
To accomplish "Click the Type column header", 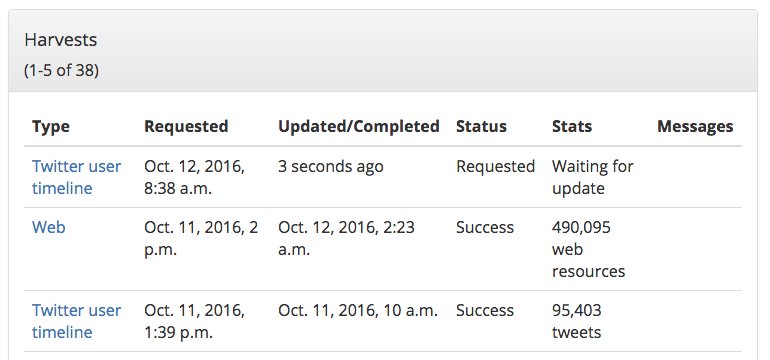I will tap(51, 127).
